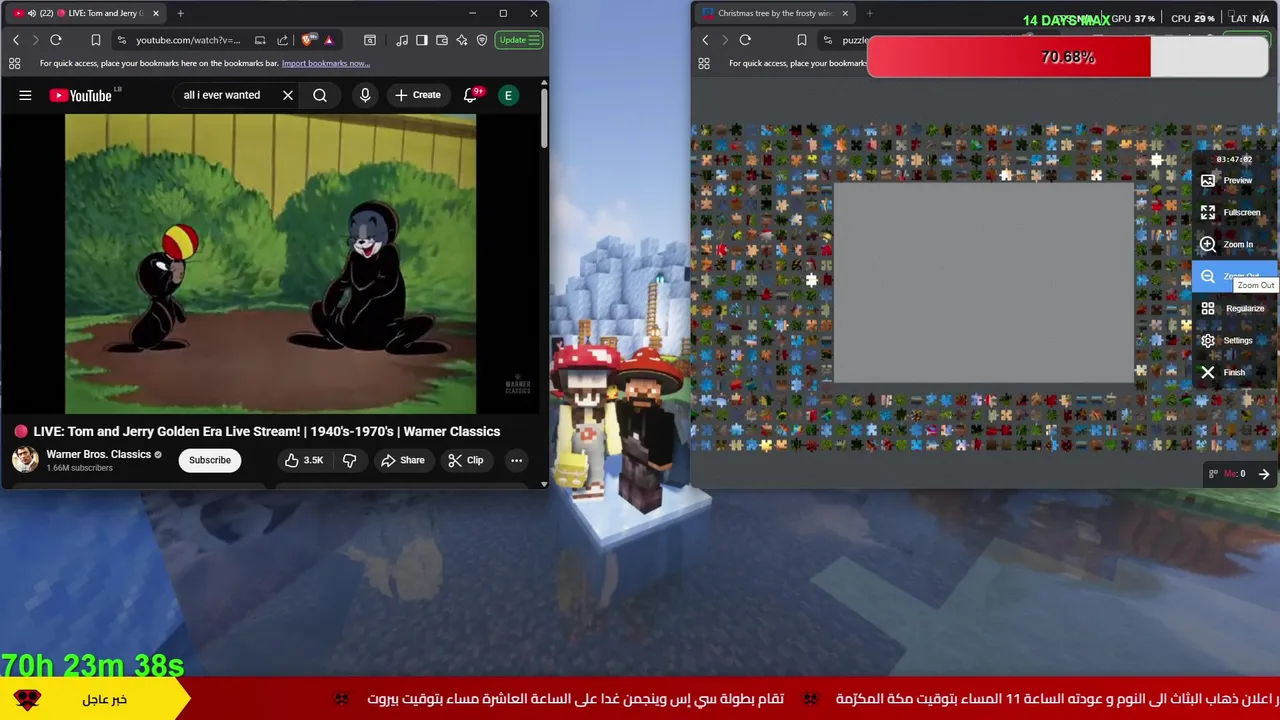Screen dimensions: 1280x720
Task: Mute the audio icon on the YouTube tab
Action: pos(31,13)
